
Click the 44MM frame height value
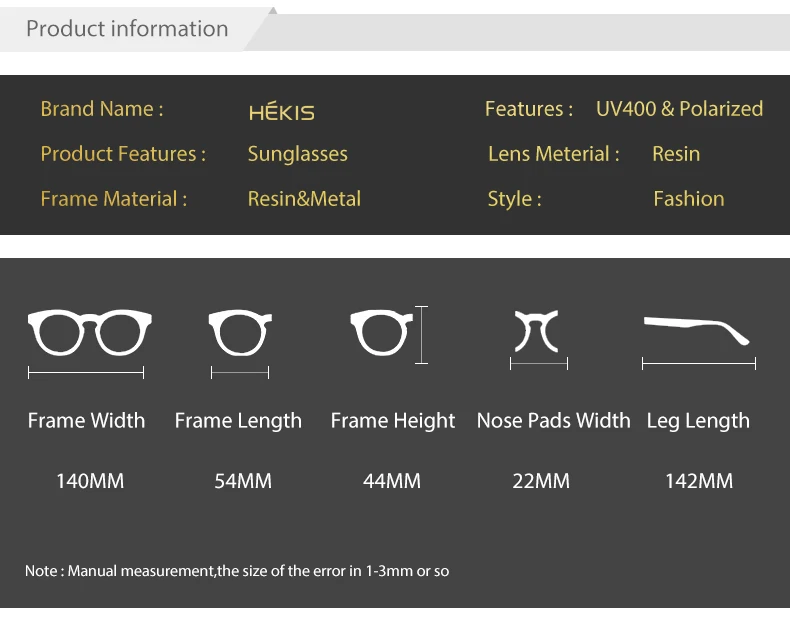coord(392,481)
